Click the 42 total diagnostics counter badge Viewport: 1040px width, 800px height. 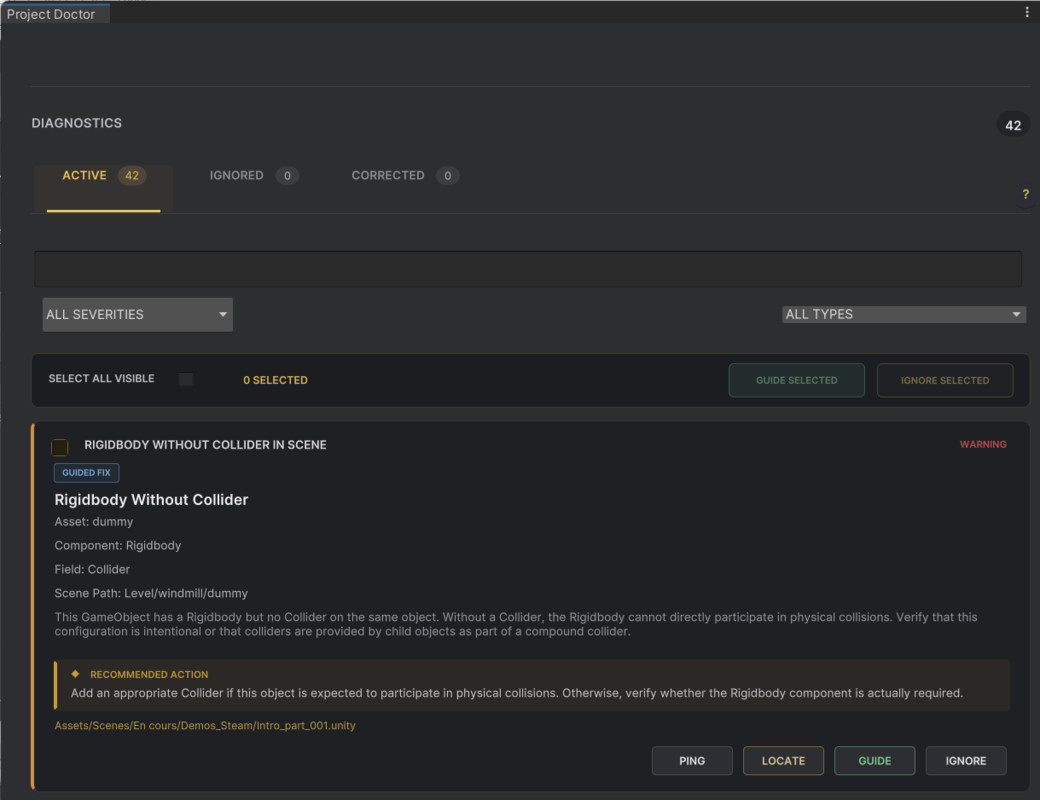point(1013,125)
